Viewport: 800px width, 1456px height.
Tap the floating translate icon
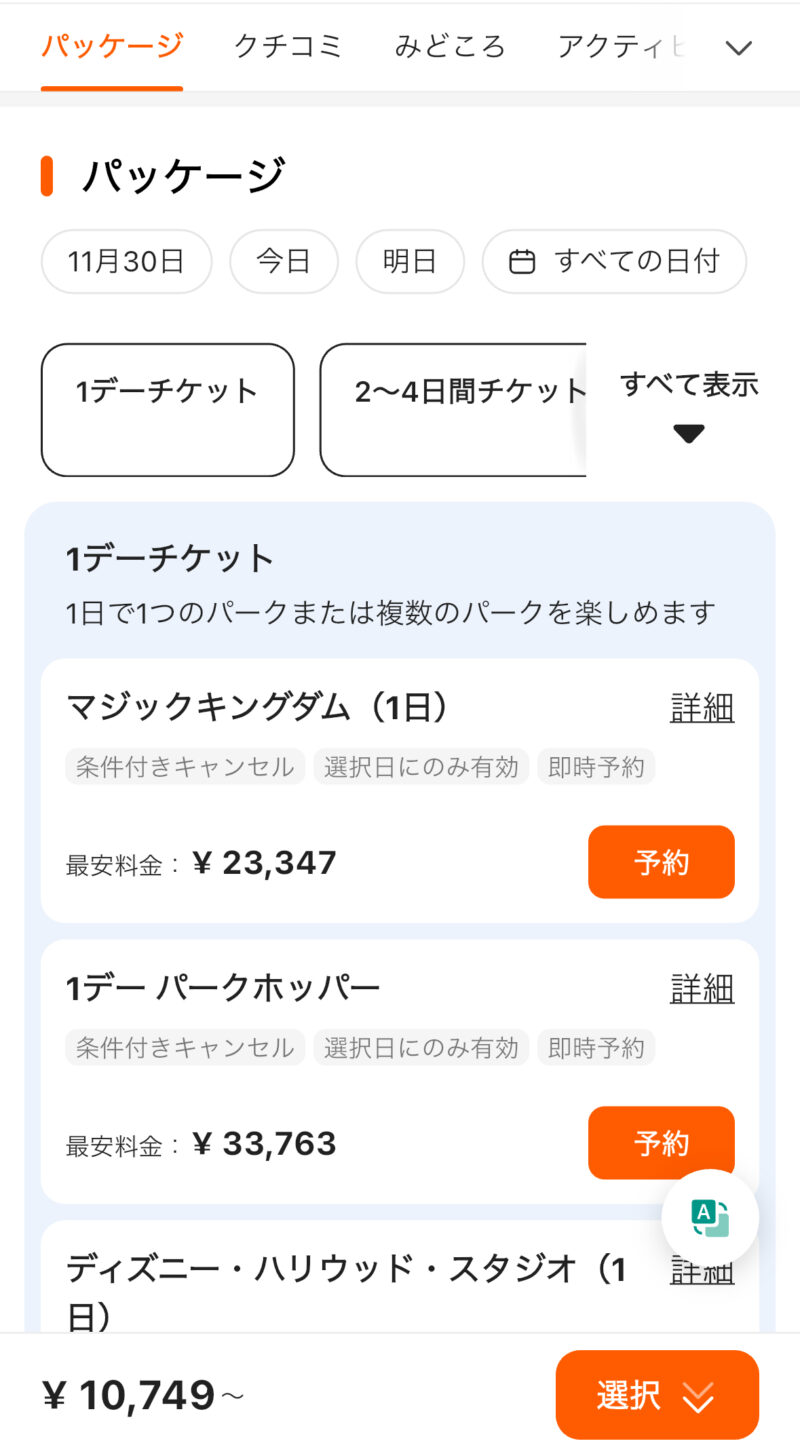pyautogui.click(x=710, y=1217)
